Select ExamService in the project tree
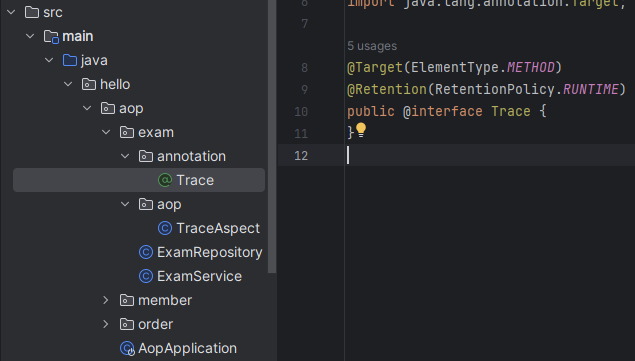This screenshot has width=635, height=361. (x=199, y=276)
